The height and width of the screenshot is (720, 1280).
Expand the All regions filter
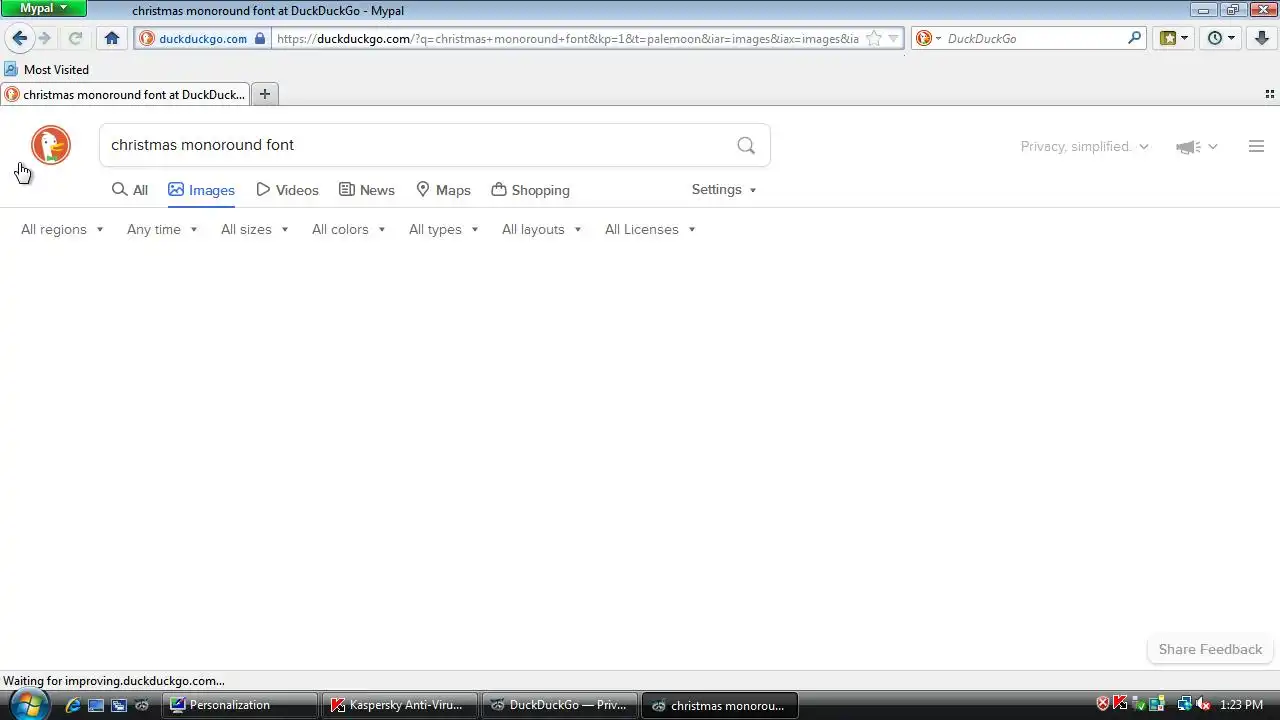point(62,229)
